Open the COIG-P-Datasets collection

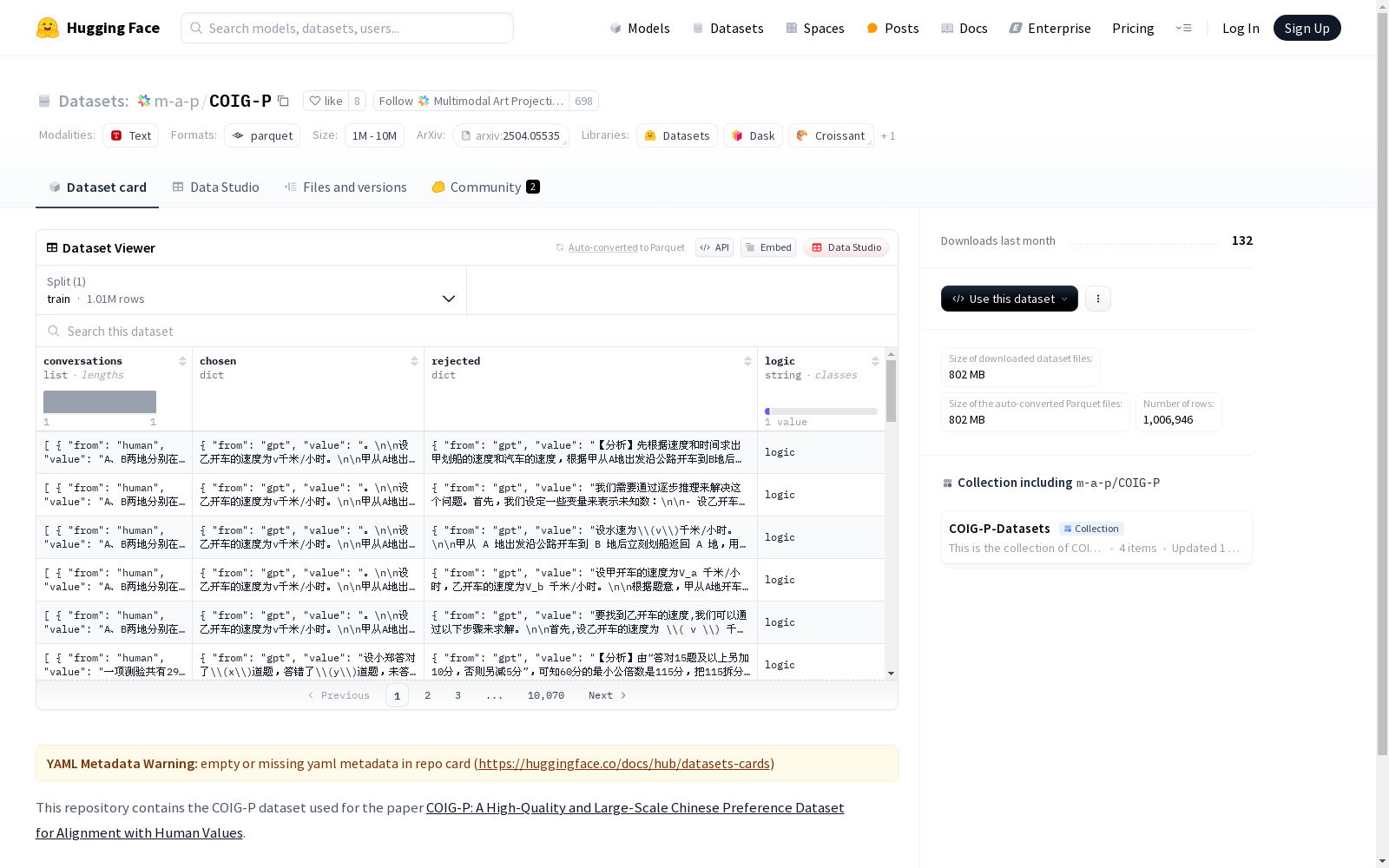click(x=1096, y=537)
